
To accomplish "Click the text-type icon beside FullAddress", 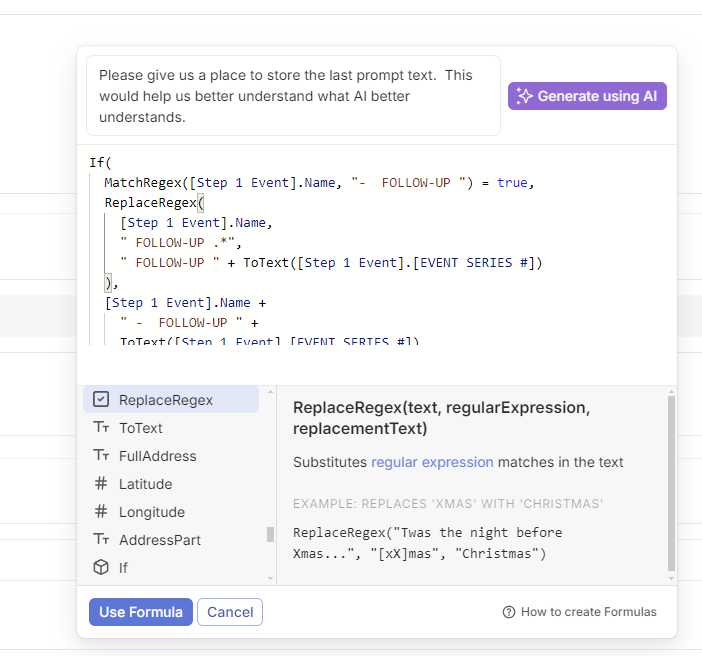I will point(101,456).
